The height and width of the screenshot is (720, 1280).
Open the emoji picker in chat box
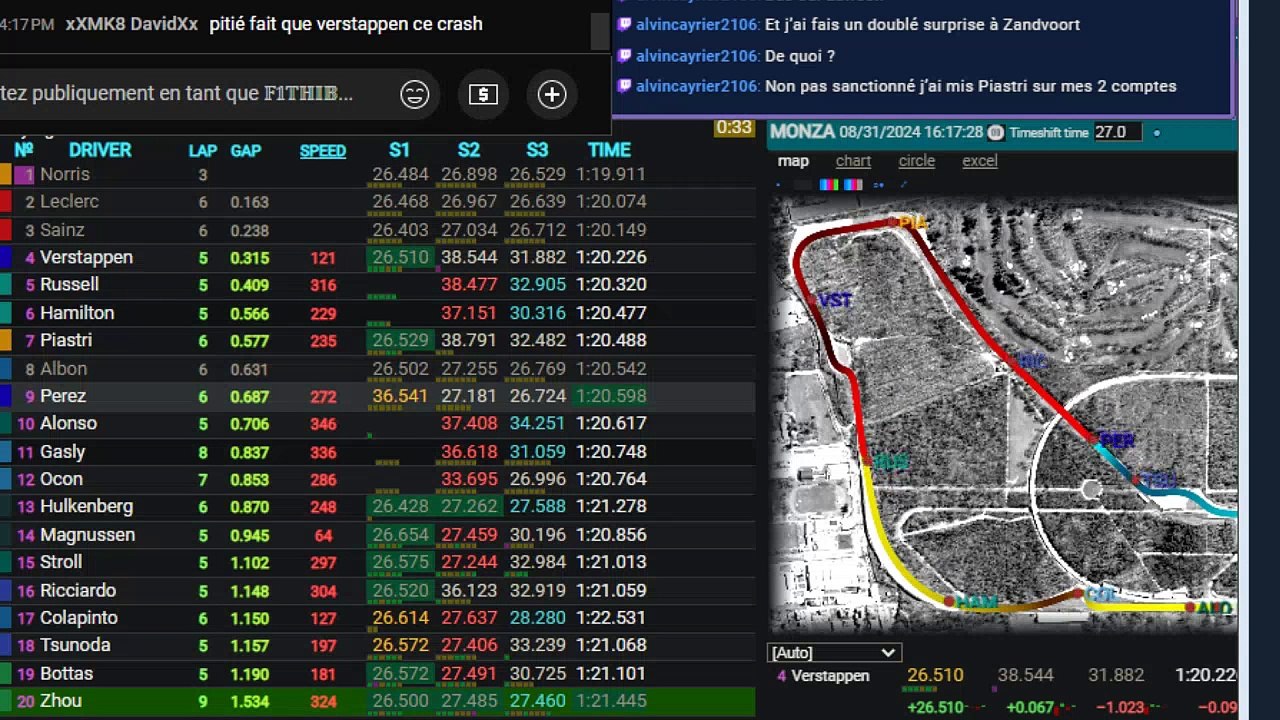(x=414, y=94)
